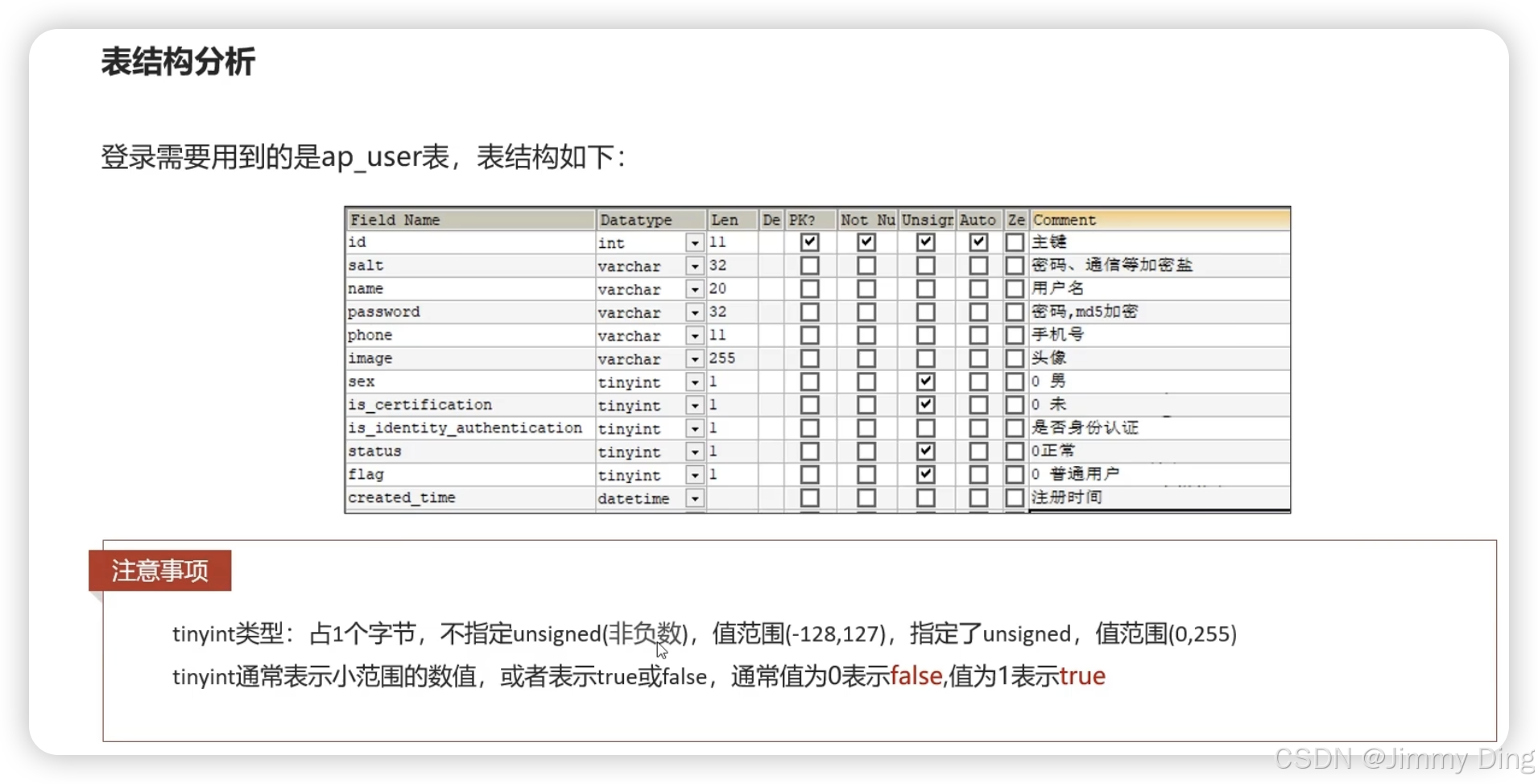The width and height of the screenshot is (1538, 784).
Task: Click the 'datetime' datatype cell
Action: tap(640, 498)
